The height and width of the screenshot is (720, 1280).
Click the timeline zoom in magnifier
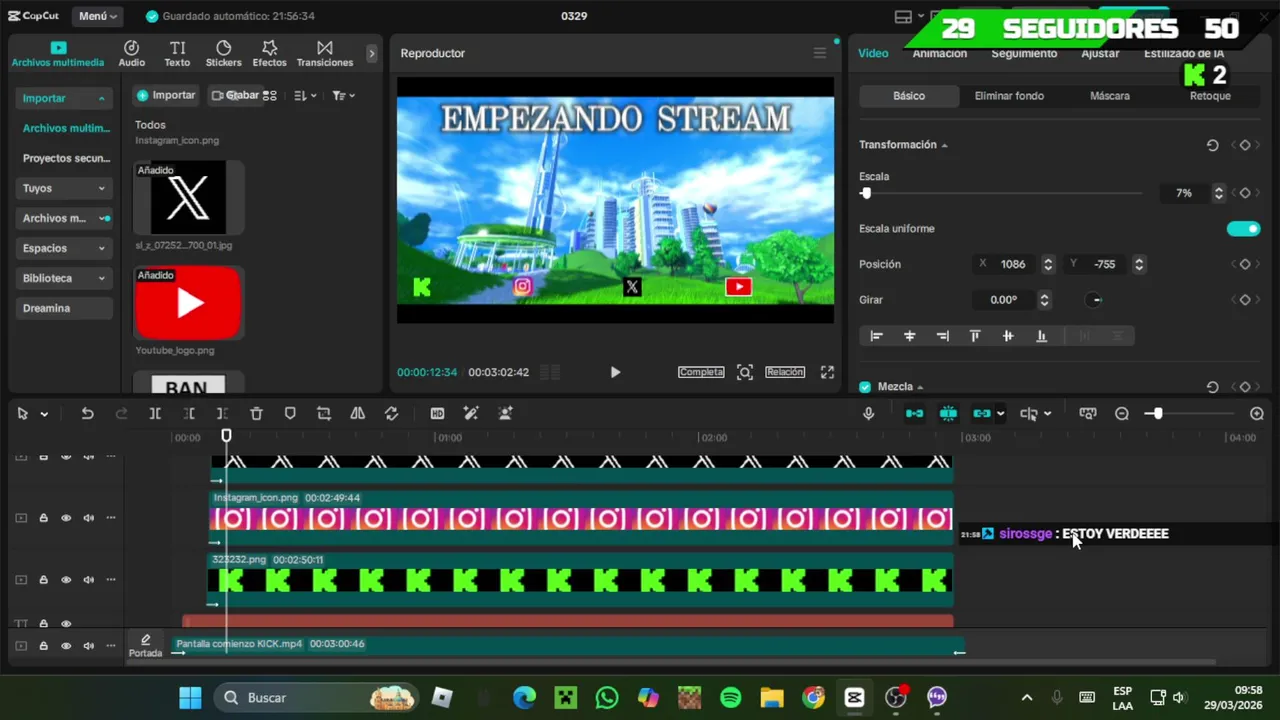[x=1257, y=413]
